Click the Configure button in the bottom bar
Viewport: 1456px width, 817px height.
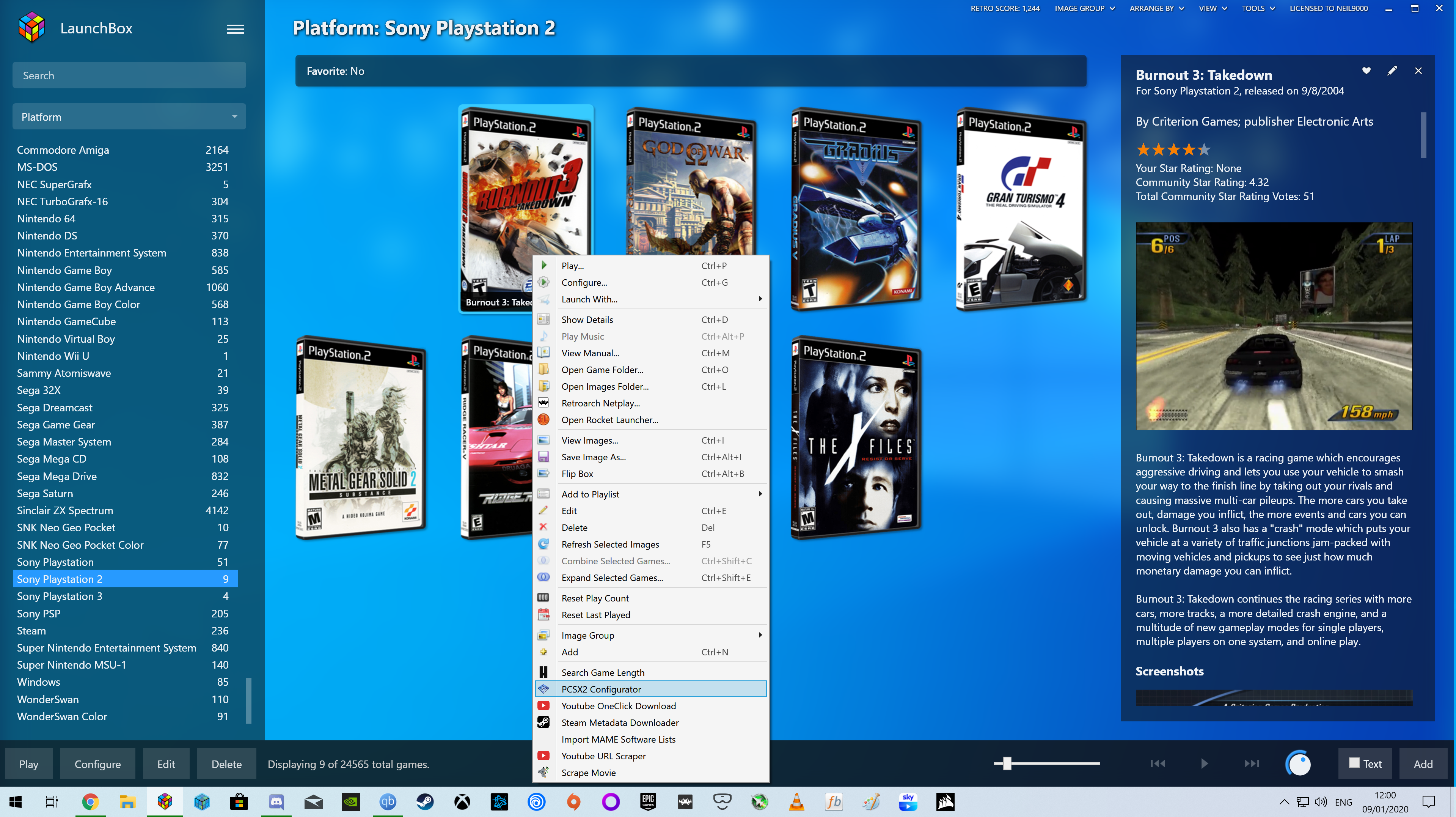(x=97, y=764)
